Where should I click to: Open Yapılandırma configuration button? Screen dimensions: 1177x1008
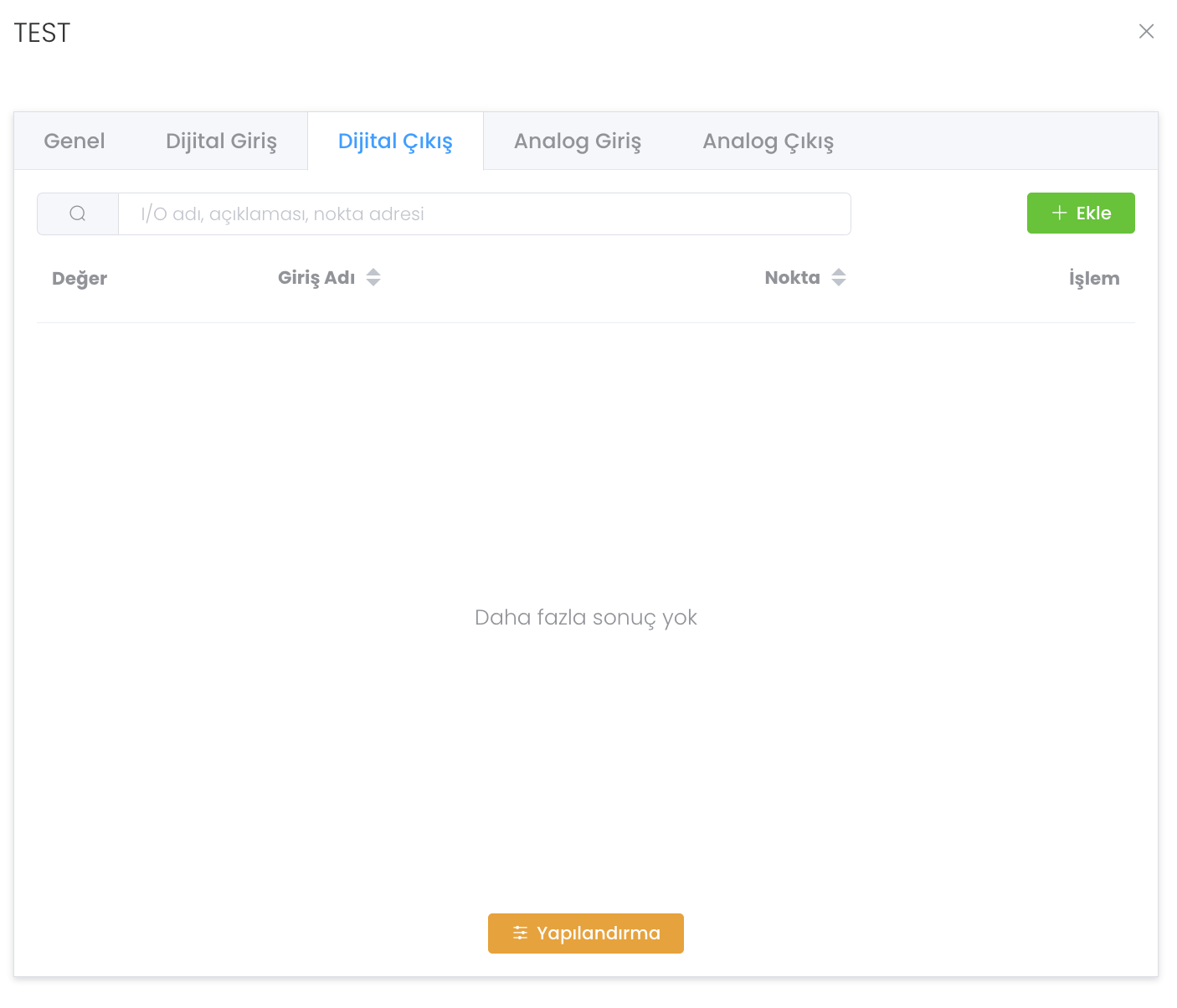(586, 933)
